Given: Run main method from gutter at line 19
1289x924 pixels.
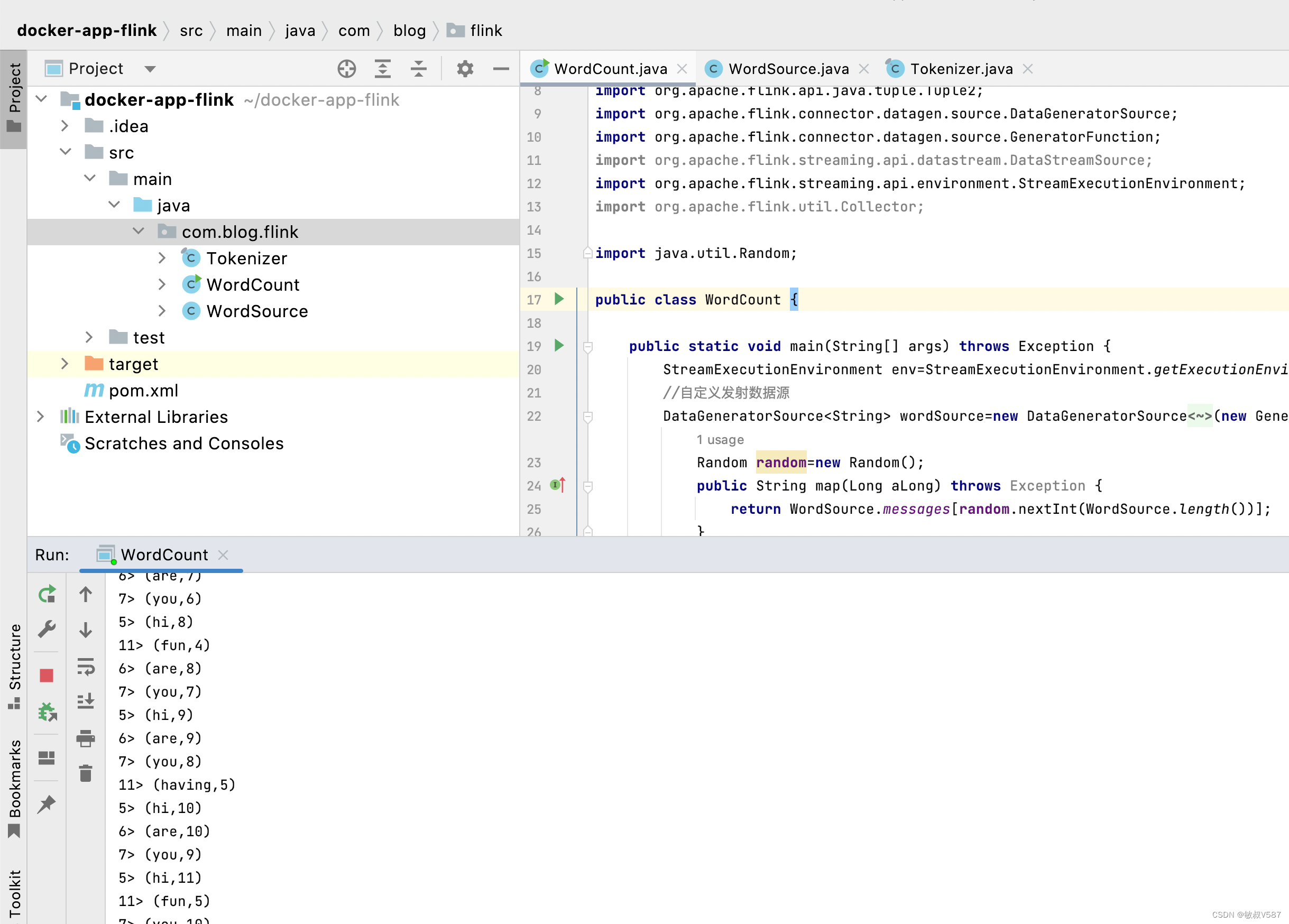Looking at the screenshot, I should coord(559,346).
